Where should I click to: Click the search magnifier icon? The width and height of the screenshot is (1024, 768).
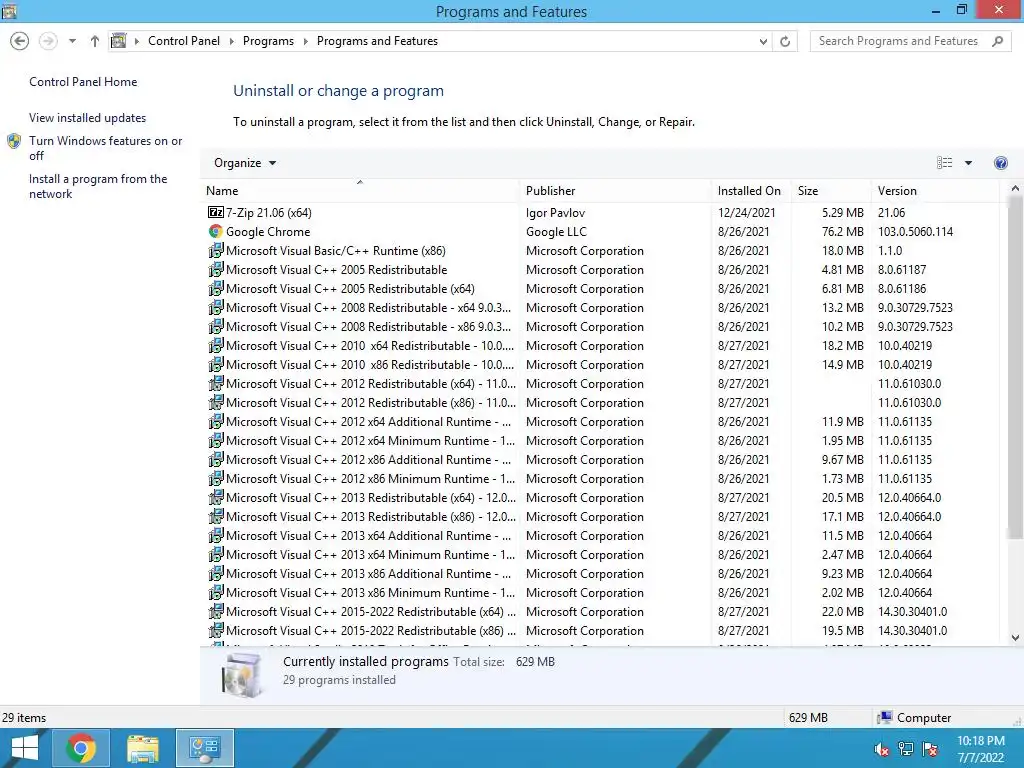pyautogui.click(x=997, y=41)
